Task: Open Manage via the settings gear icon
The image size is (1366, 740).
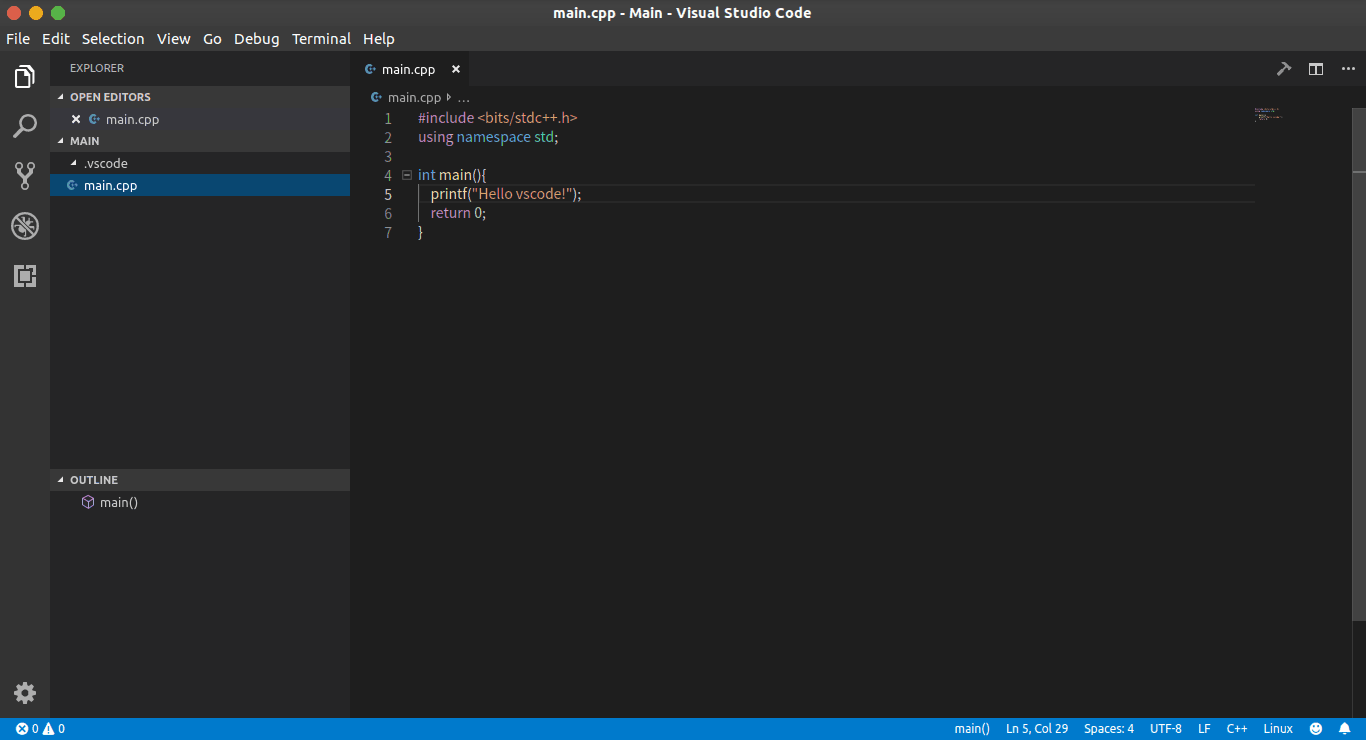Action: tap(24, 692)
